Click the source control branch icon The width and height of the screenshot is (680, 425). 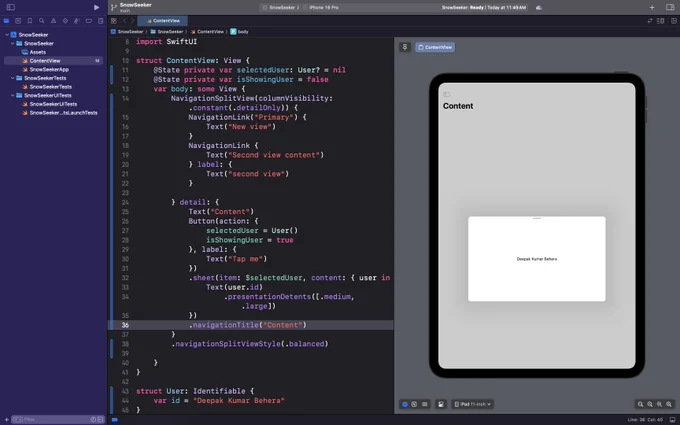(114, 7)
